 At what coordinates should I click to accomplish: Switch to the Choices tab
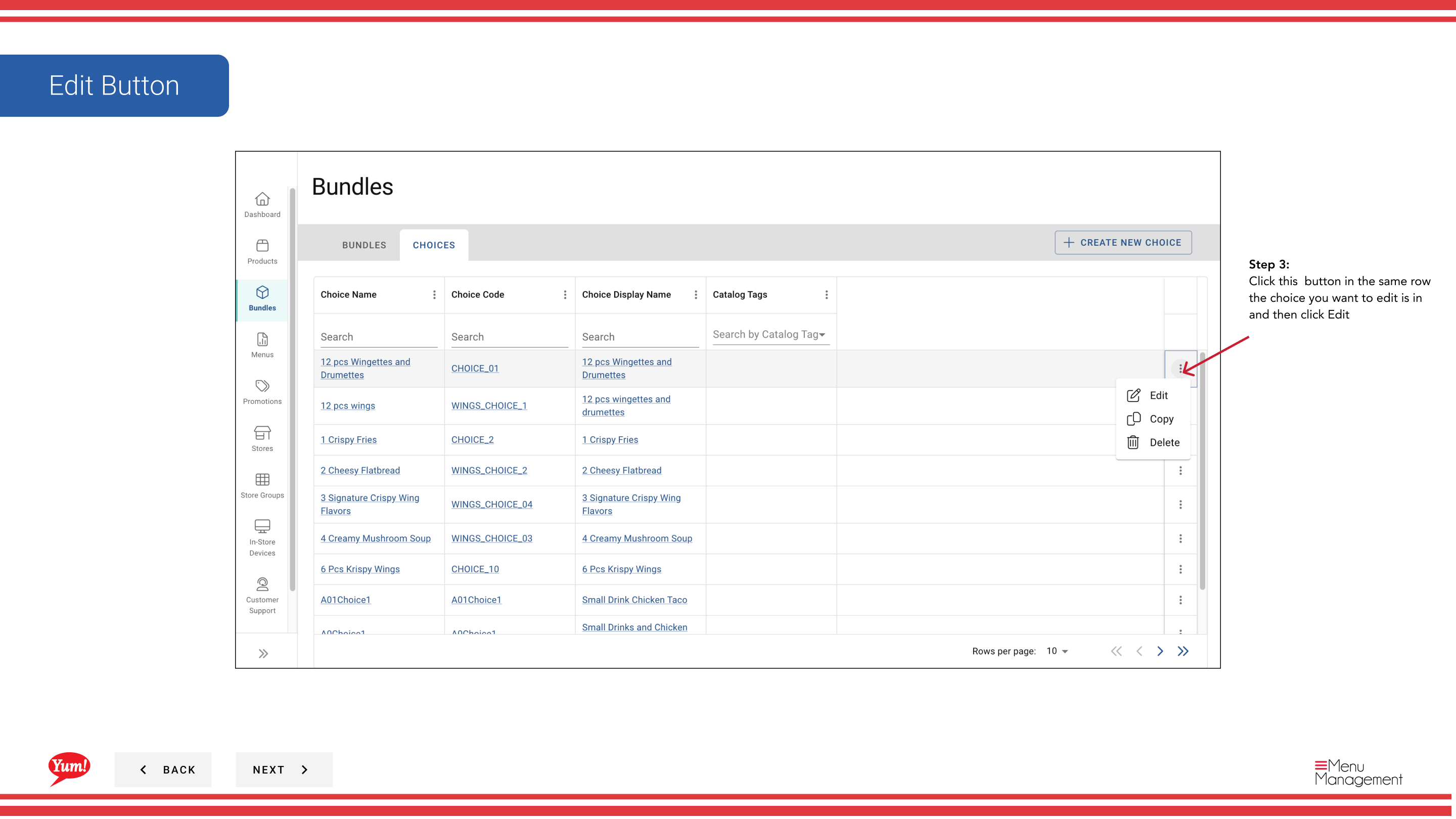434,245
